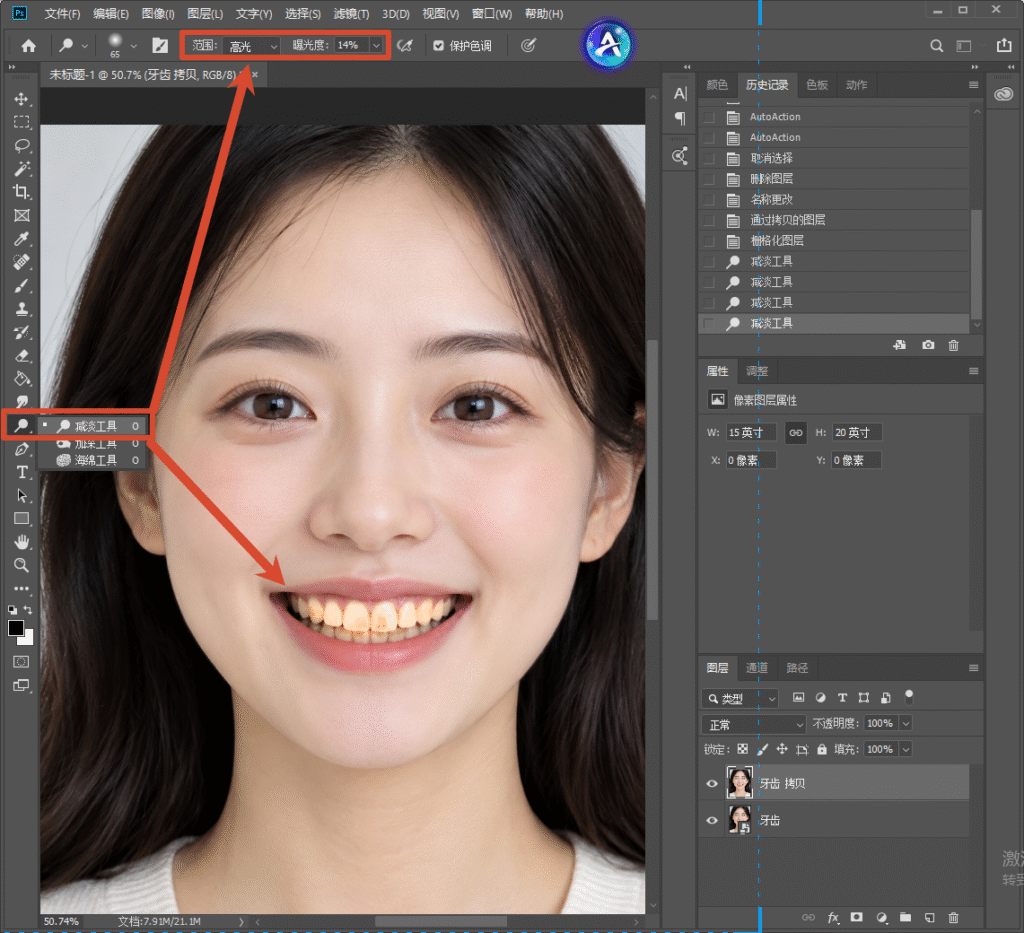Click the W: 15 英寸 width field

pyautogui.click(x=751, y=432)
